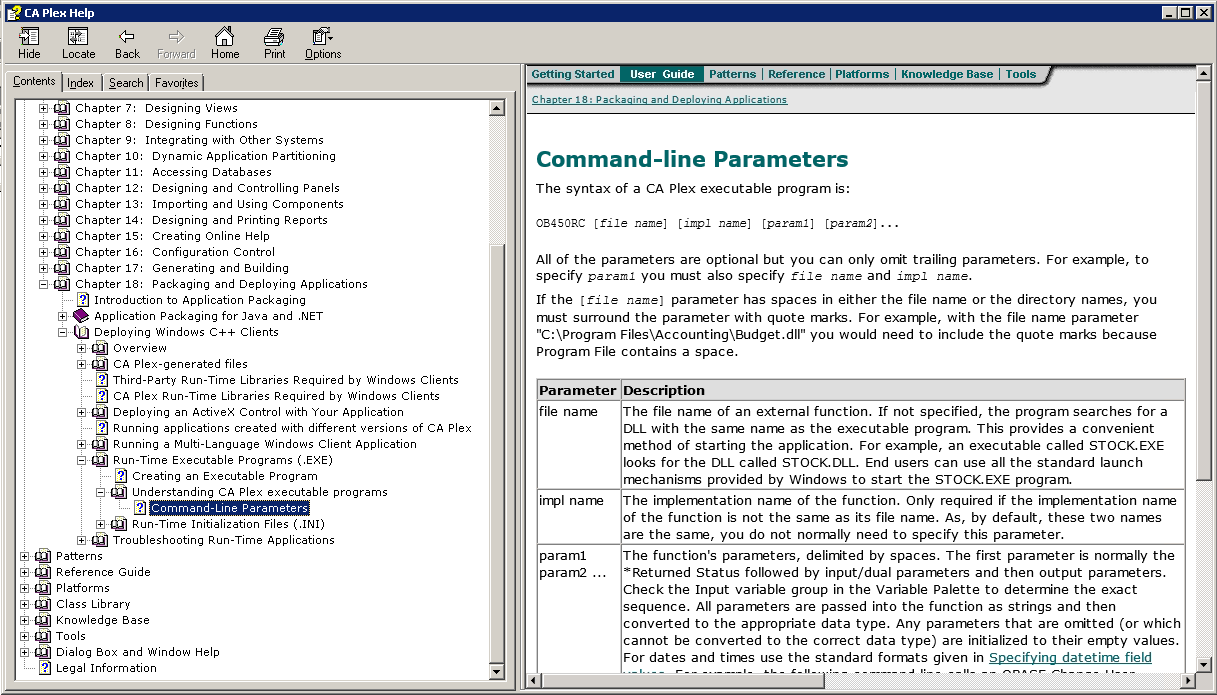The image size is (1217, 695).
Task: Click book icon for Run-Time Initialization Files
Action: click(119, 524)
